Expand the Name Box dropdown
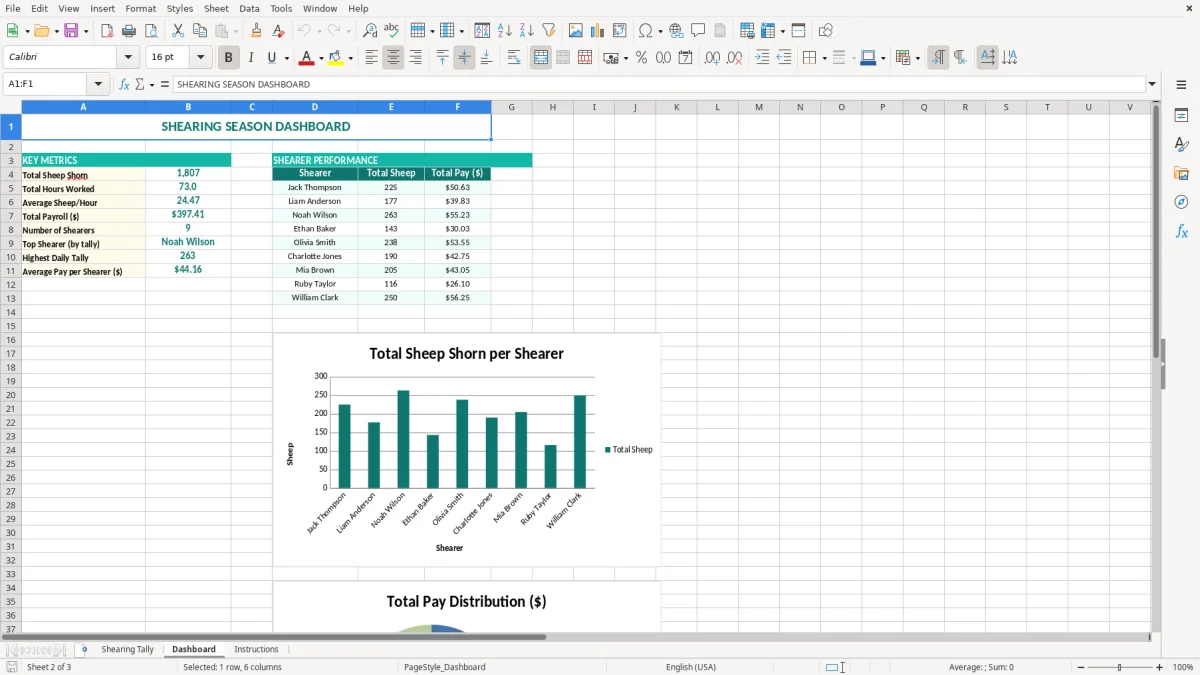Image resolution: width=1200 pixels, height=675 pixels. point(98,84)
